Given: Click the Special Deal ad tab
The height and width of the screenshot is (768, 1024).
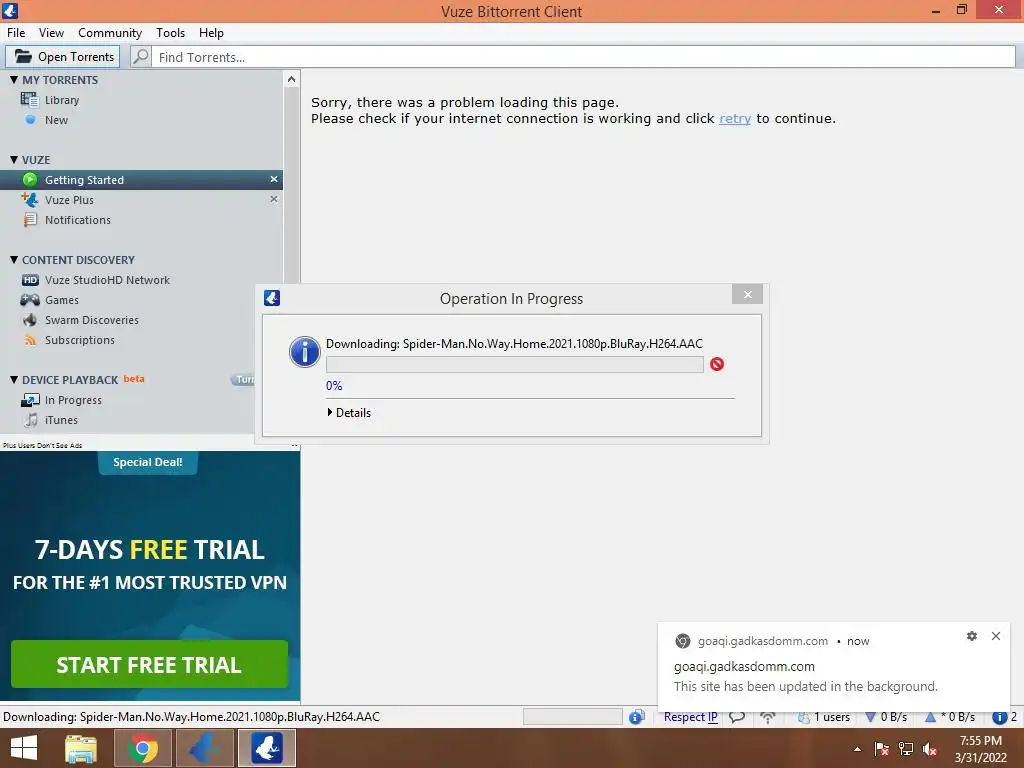Looking at the screenshot, I should pos(148,462).
